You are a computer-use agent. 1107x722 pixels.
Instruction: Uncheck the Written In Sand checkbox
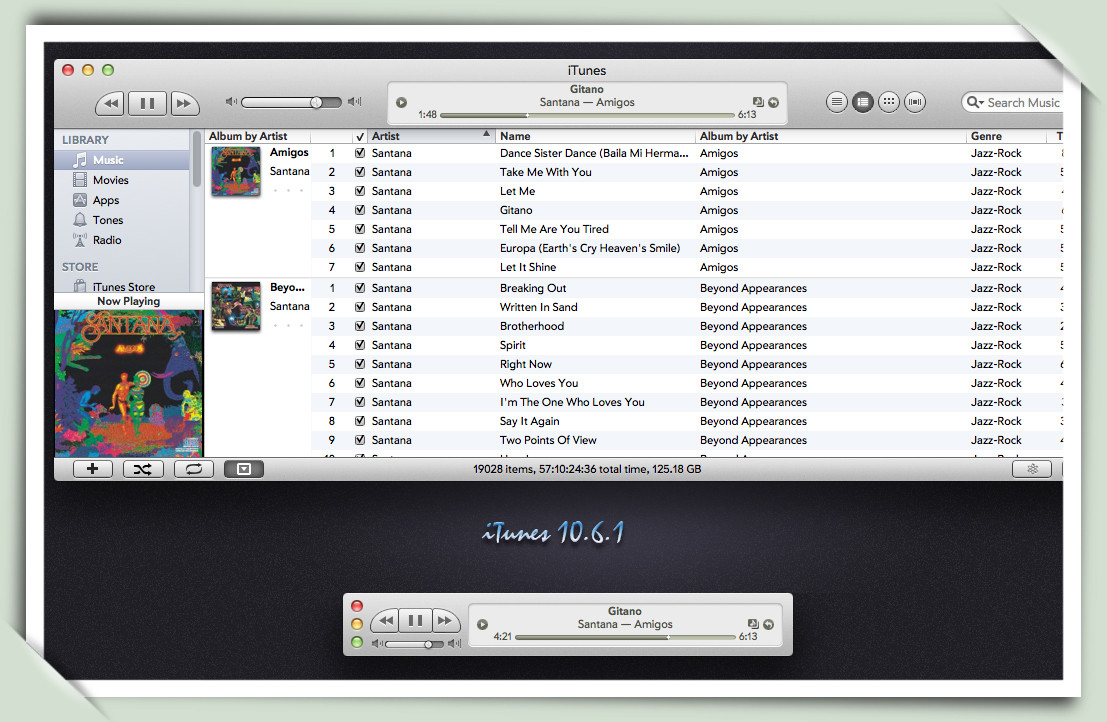coord(360,307)
